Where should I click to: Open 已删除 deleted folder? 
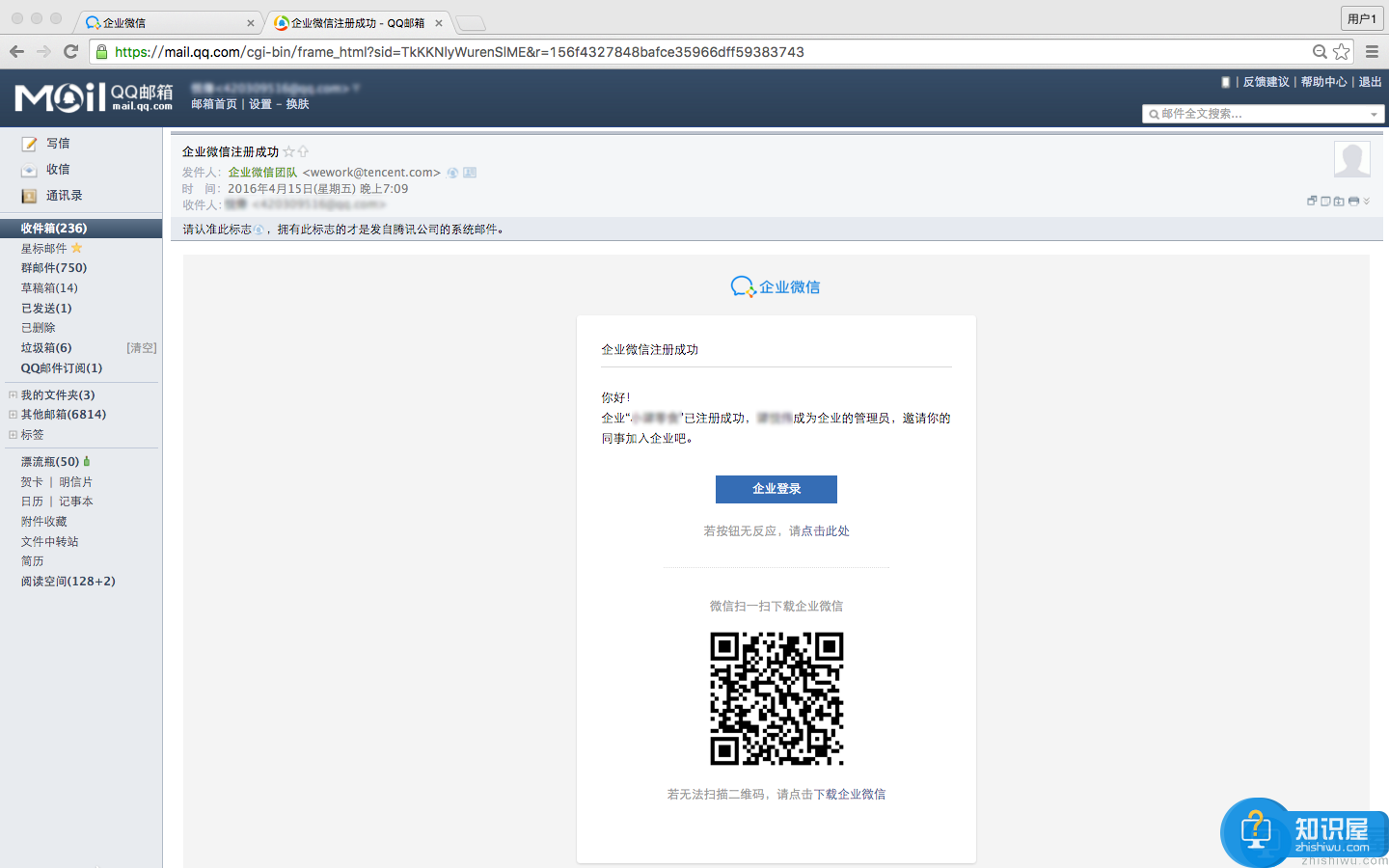[39, 328]
